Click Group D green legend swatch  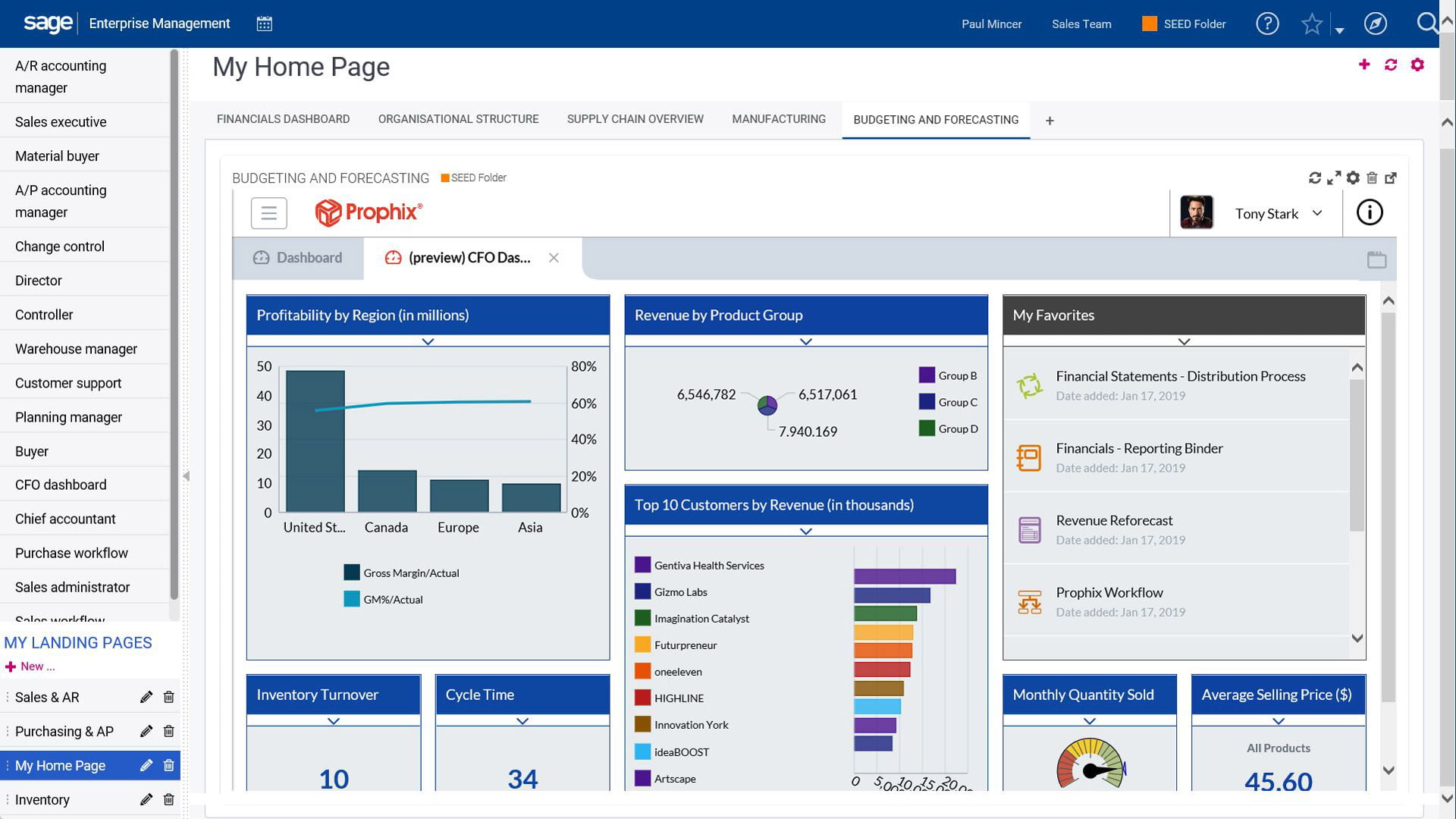(x=927, y=428)
